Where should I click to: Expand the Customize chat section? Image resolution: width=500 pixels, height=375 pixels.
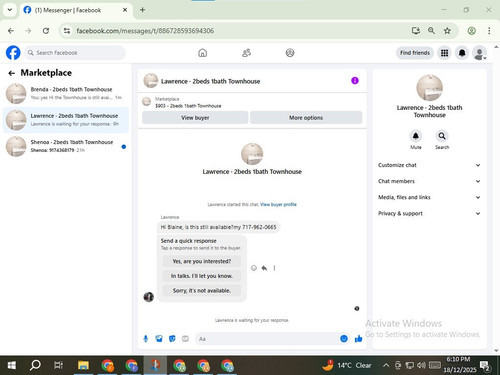click(x=429, y=165)
